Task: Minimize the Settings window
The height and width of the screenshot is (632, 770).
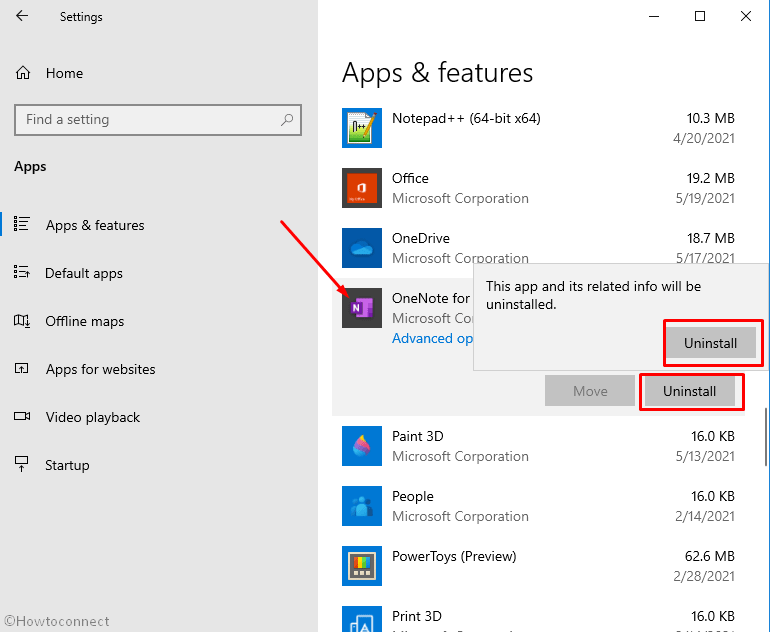Action: 654,16
